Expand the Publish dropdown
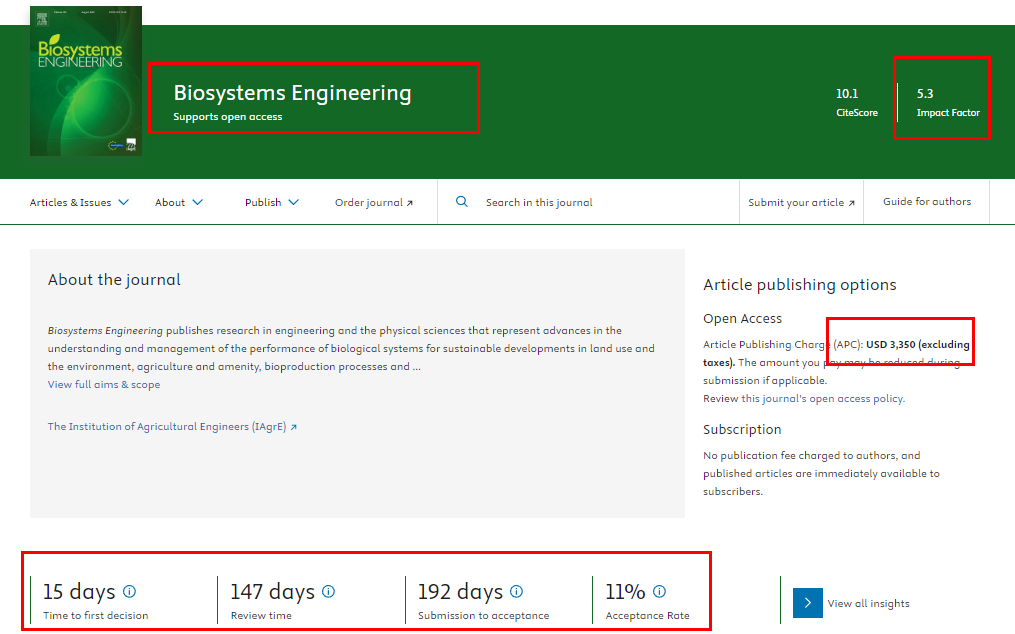Viewport: 1015px width, 634px height. tap(270, 201)
